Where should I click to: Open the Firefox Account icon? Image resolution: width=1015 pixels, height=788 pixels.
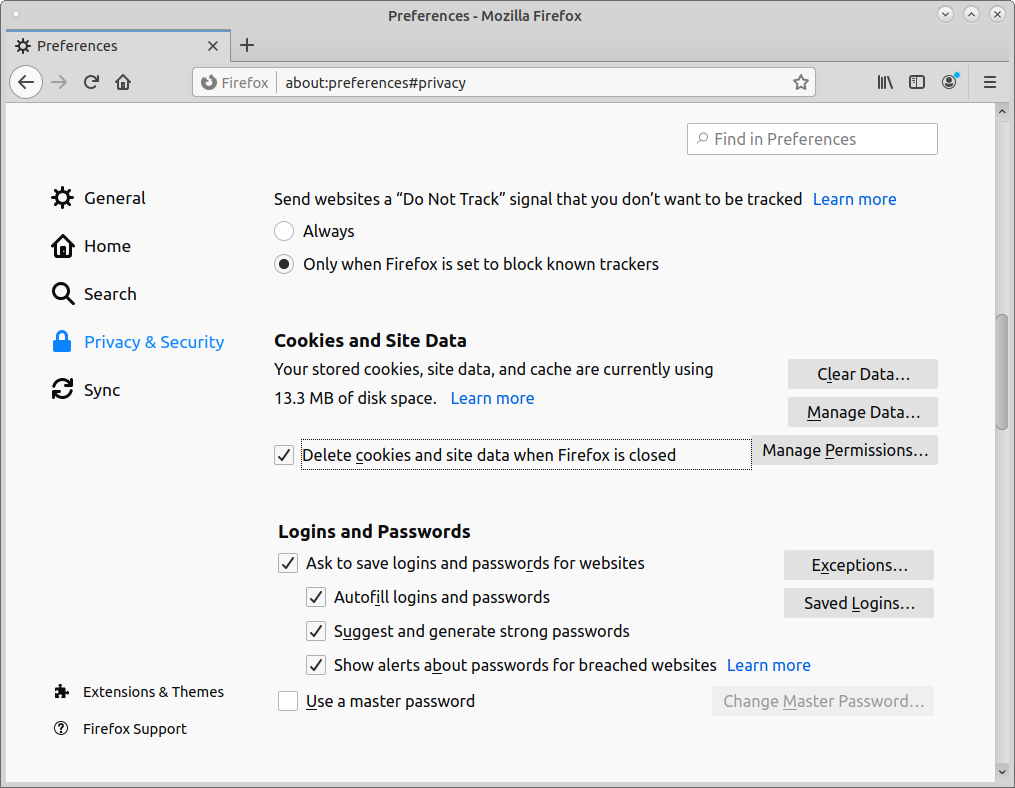(x=950, y=82)
